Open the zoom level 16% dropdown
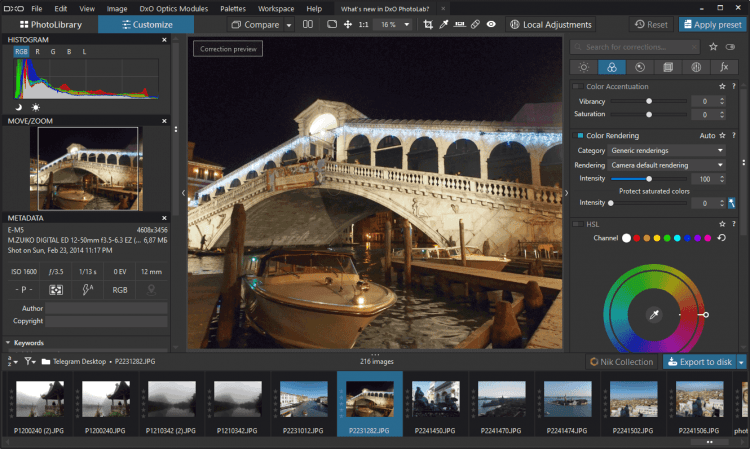The image size is (750, 449). click(x=391, y=24)
